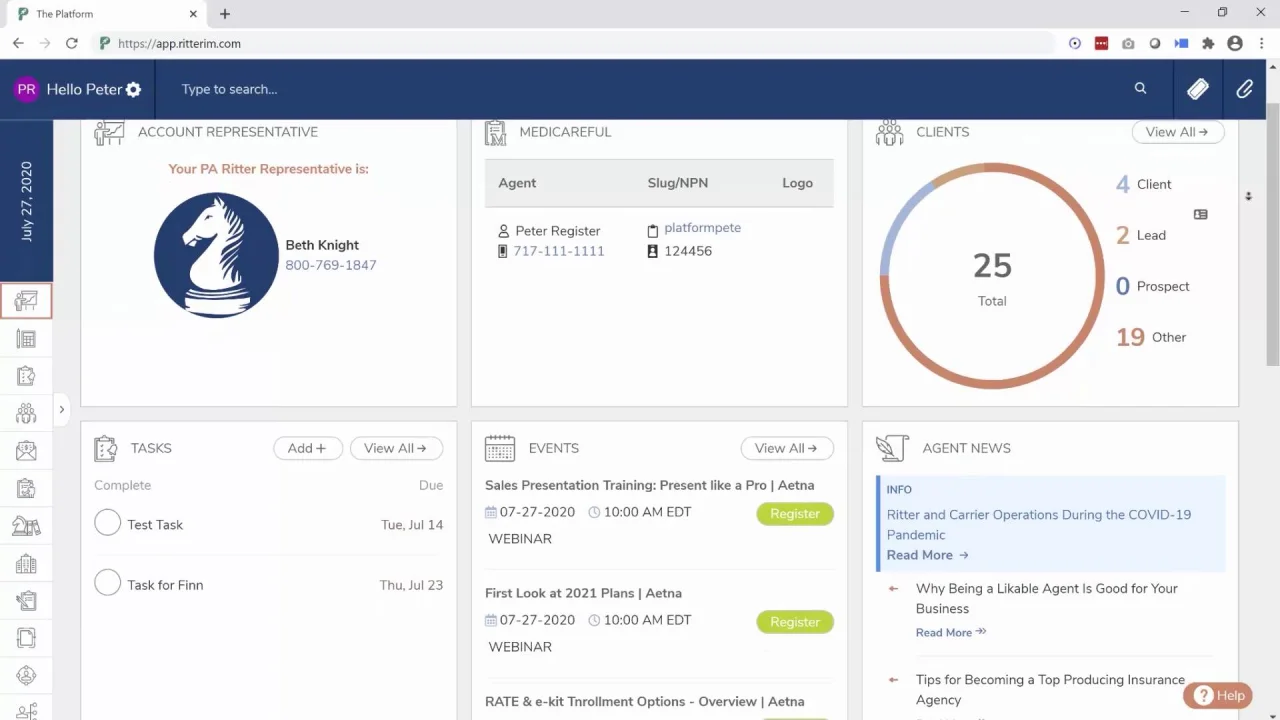Expand the left sidebar with the chevron
This screenshot has height=720, width=1280.
(x=61, y=409)
